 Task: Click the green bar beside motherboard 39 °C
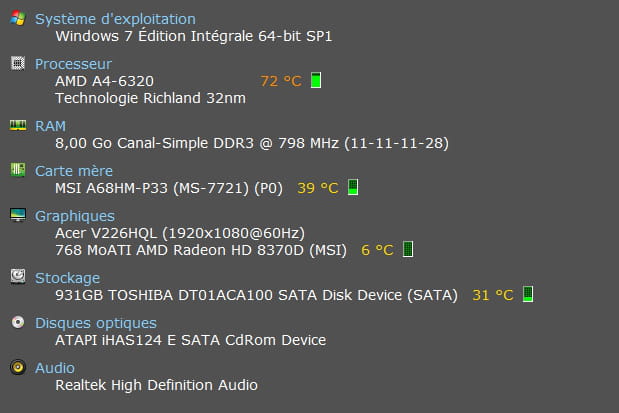coord(352,187)
